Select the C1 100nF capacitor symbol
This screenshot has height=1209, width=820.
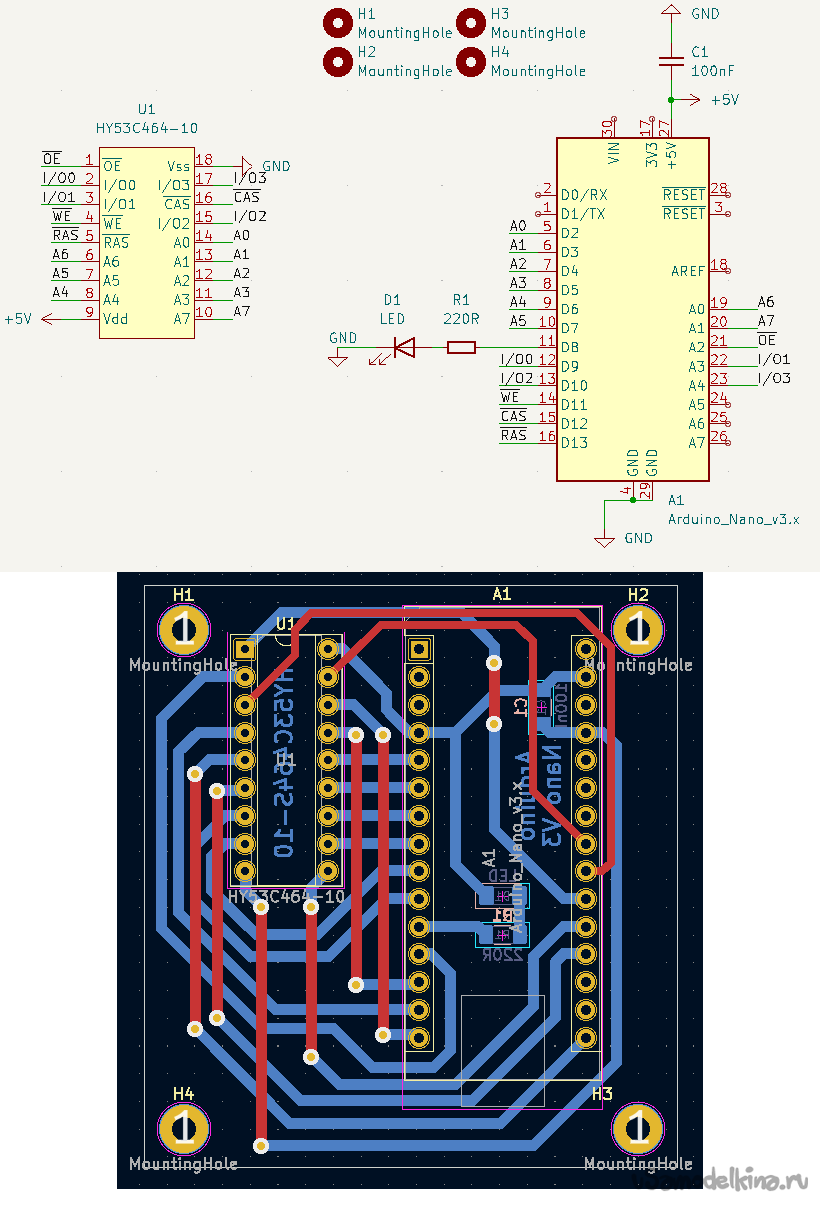670,60
